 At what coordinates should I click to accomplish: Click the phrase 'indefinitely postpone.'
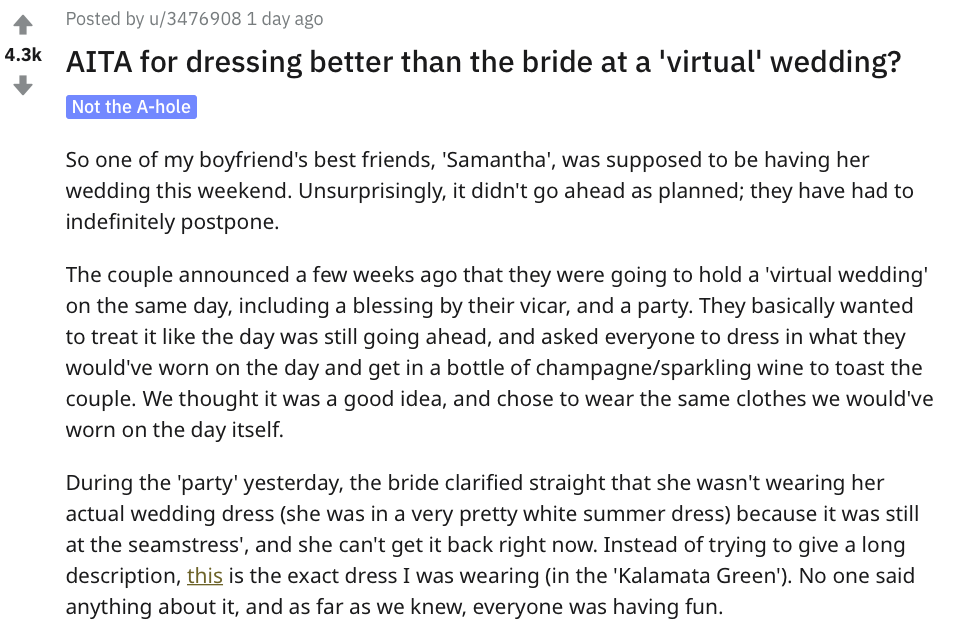pos(172,222)
